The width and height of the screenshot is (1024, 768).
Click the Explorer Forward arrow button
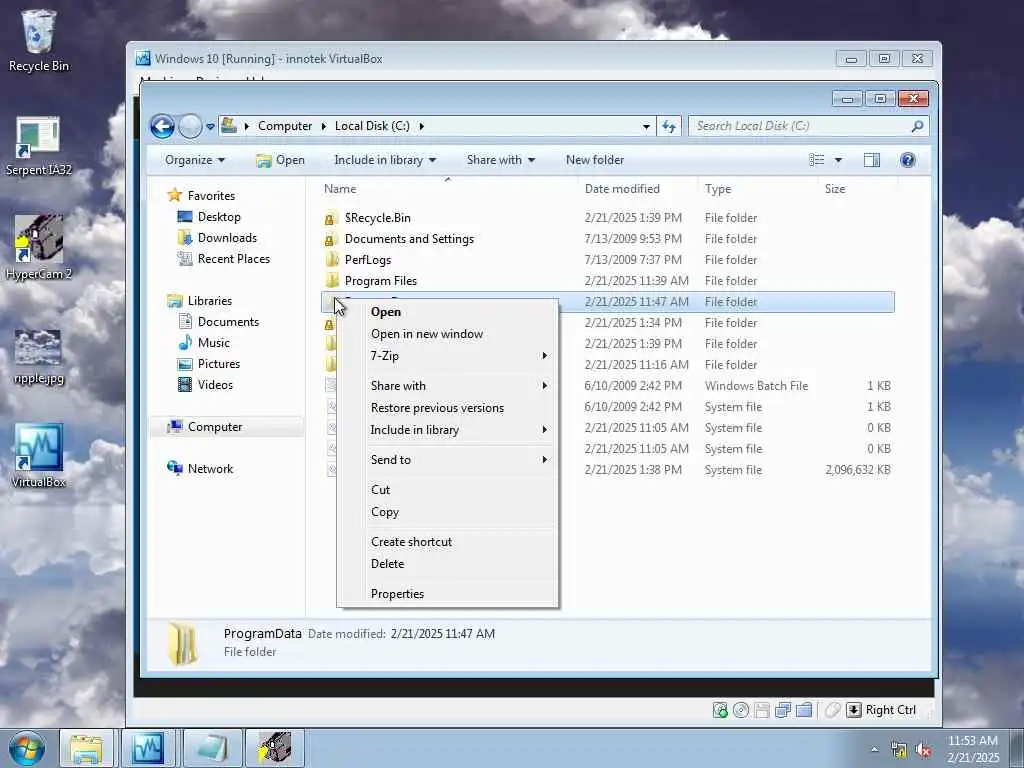pyautogui.click(x=190, y=126)
